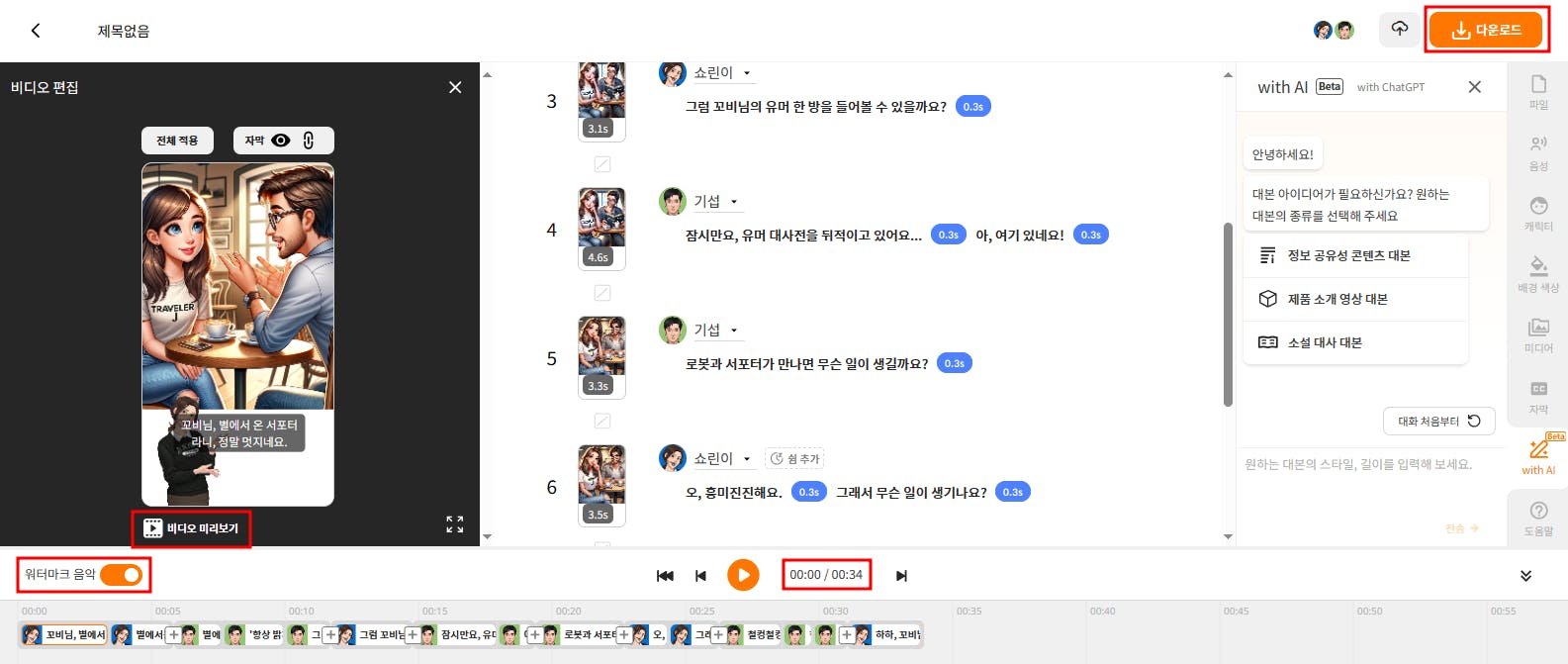Open the 음성 voice sidebar tab
The height and width of the screenshot is (664, 1568).
click(1538, 153)
